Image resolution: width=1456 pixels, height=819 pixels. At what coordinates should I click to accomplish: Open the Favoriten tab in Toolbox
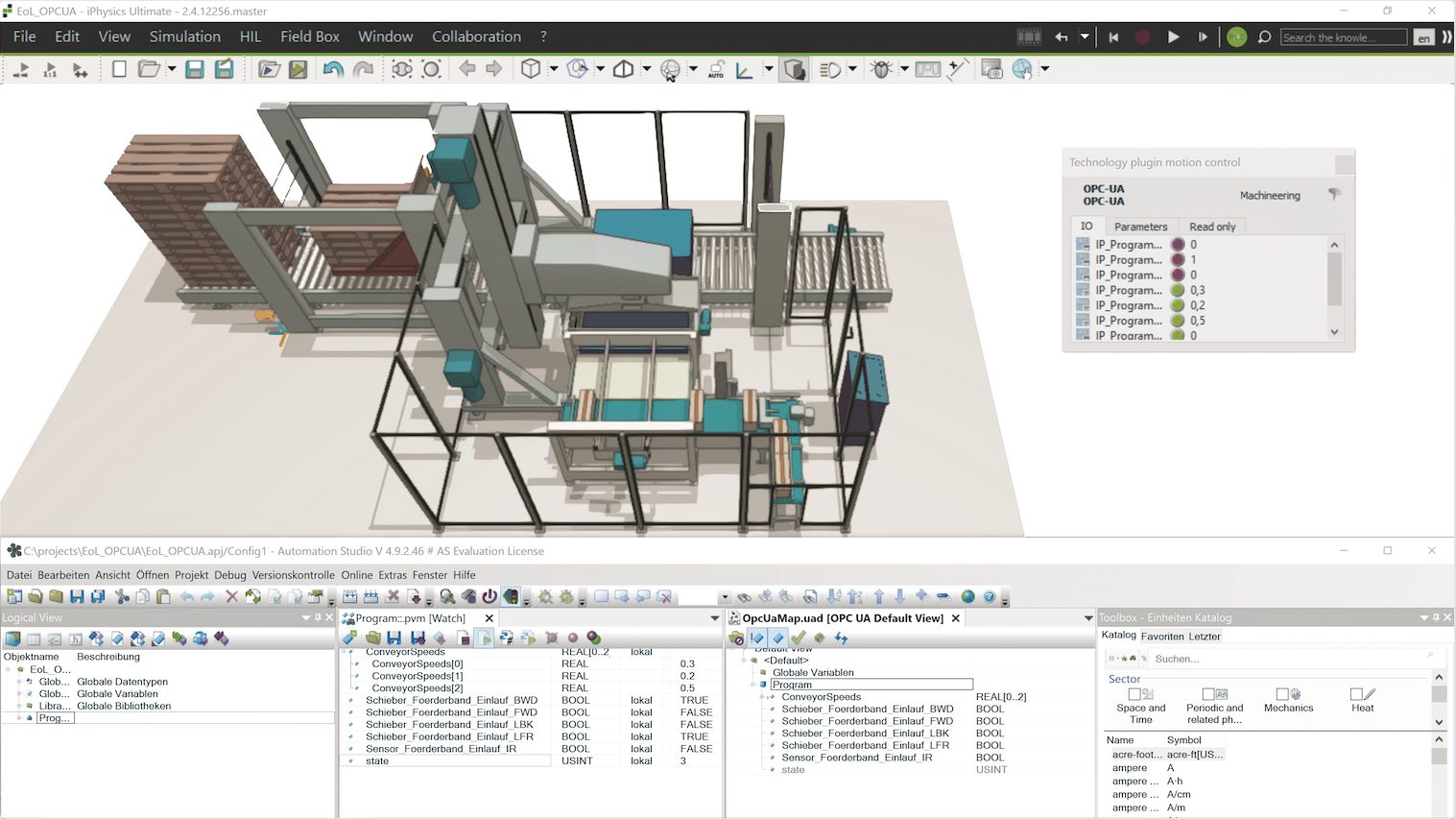coord(1161,637)
